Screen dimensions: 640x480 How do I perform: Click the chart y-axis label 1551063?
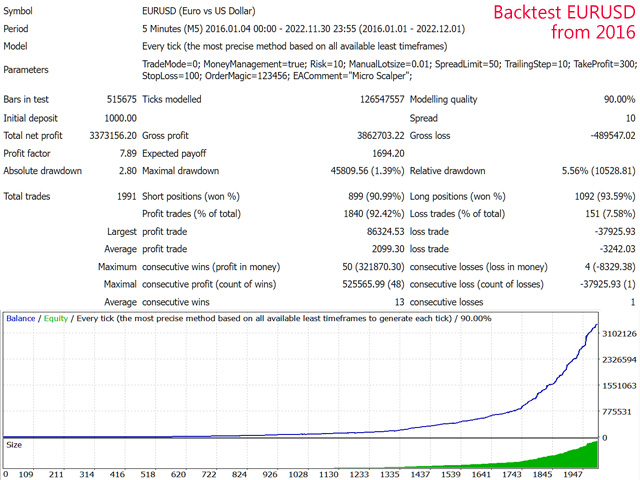coord(619,386)
